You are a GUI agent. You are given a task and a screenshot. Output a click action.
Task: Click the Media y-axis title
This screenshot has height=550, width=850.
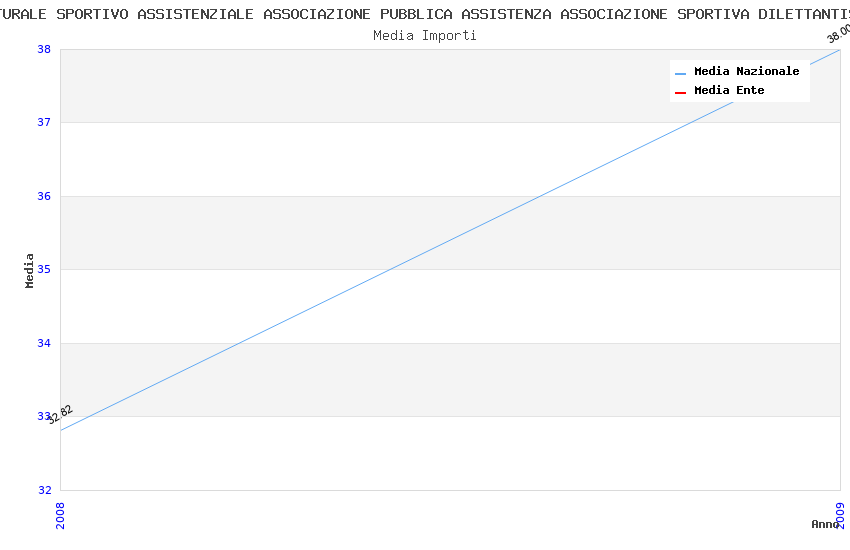pos(30,270)
